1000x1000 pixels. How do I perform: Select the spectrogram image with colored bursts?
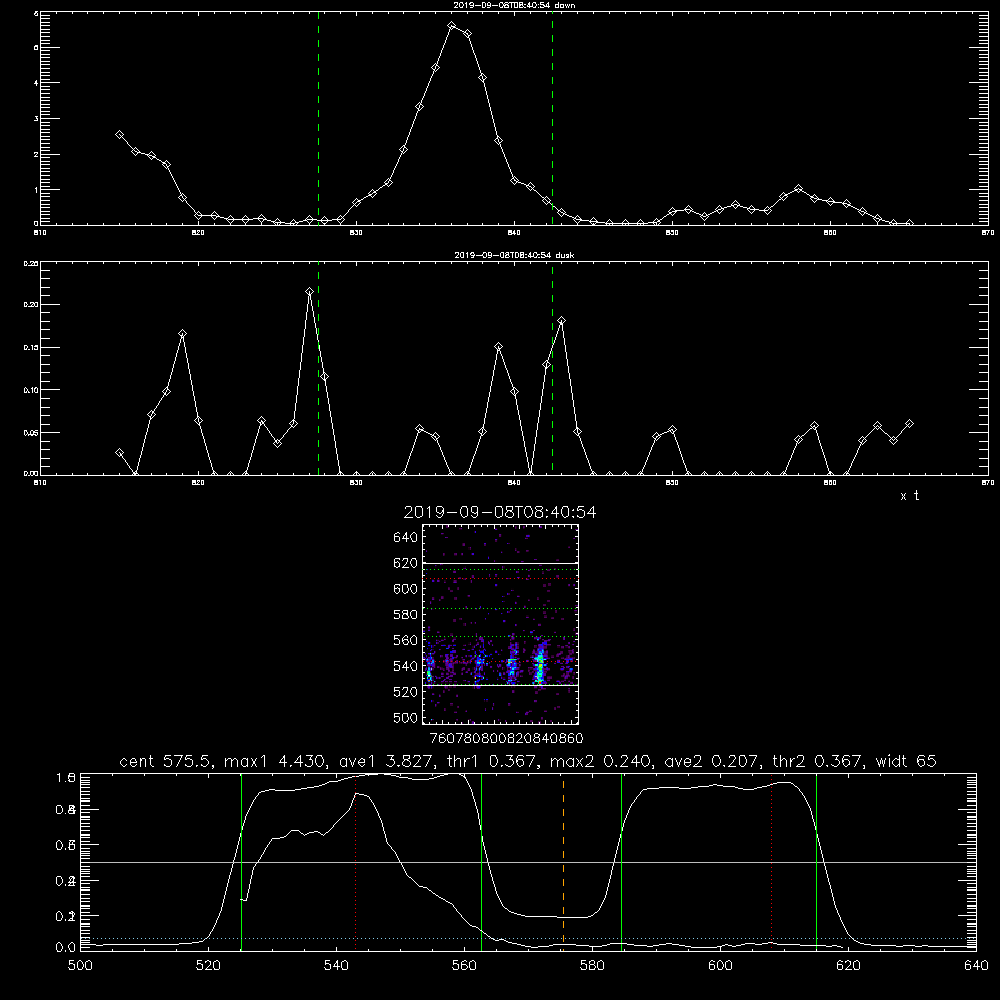click(x=500, y=624)
